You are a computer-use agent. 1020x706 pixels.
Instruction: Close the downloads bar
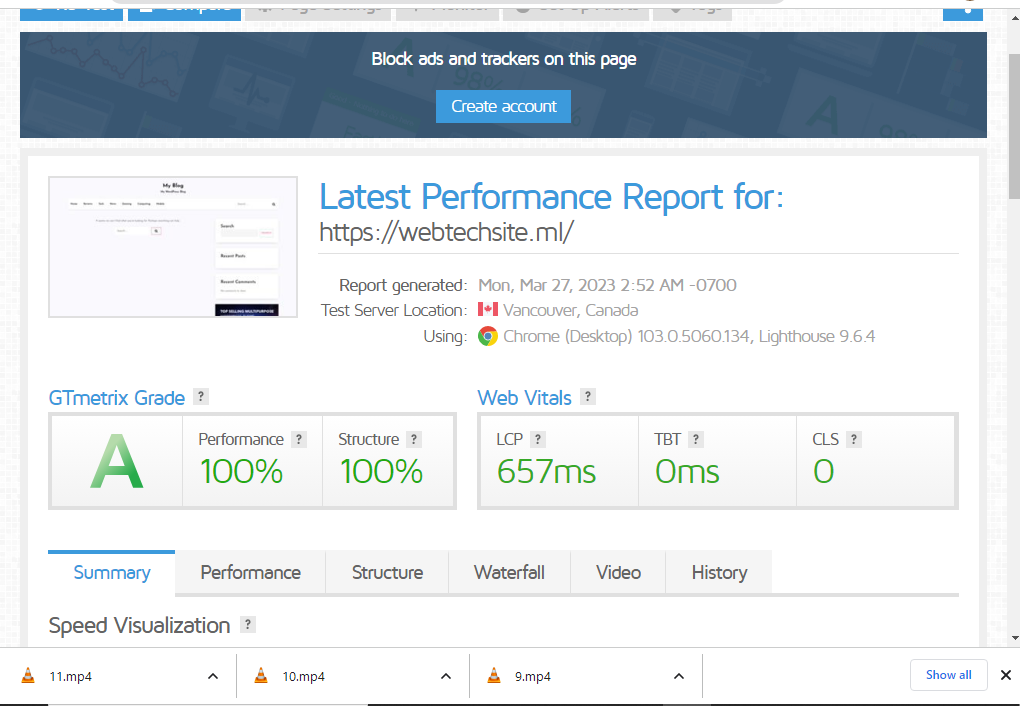click(x=1006, y=675)
